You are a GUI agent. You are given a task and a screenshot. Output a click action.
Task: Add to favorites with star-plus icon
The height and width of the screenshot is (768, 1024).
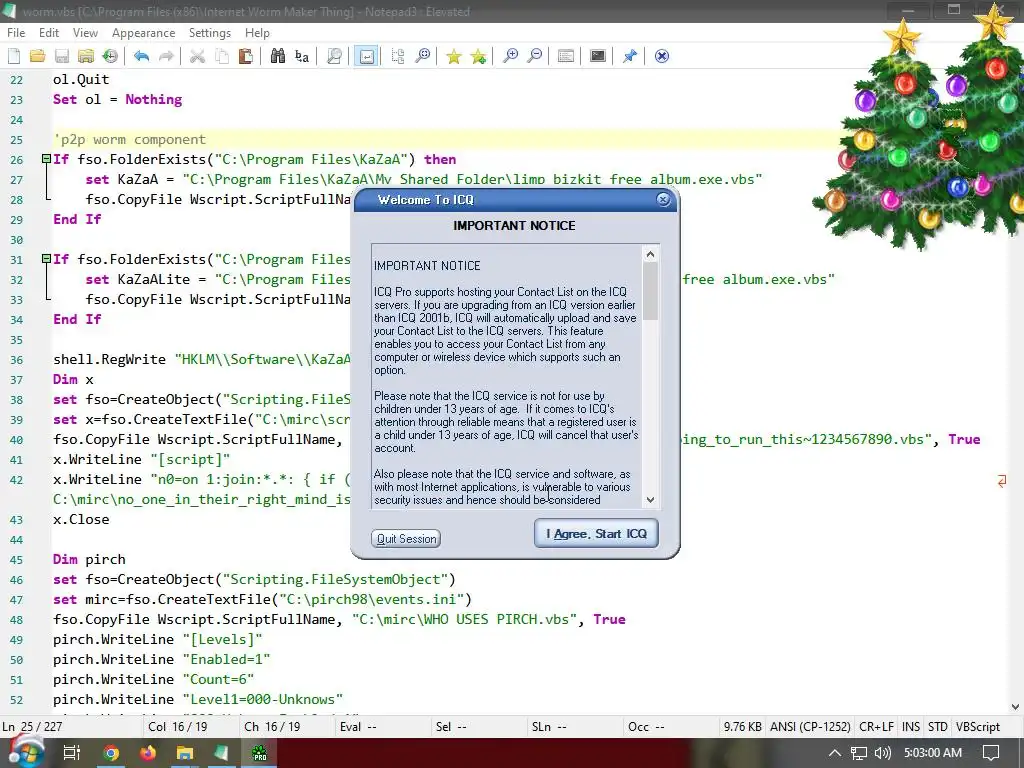click(x=478, y=56)
